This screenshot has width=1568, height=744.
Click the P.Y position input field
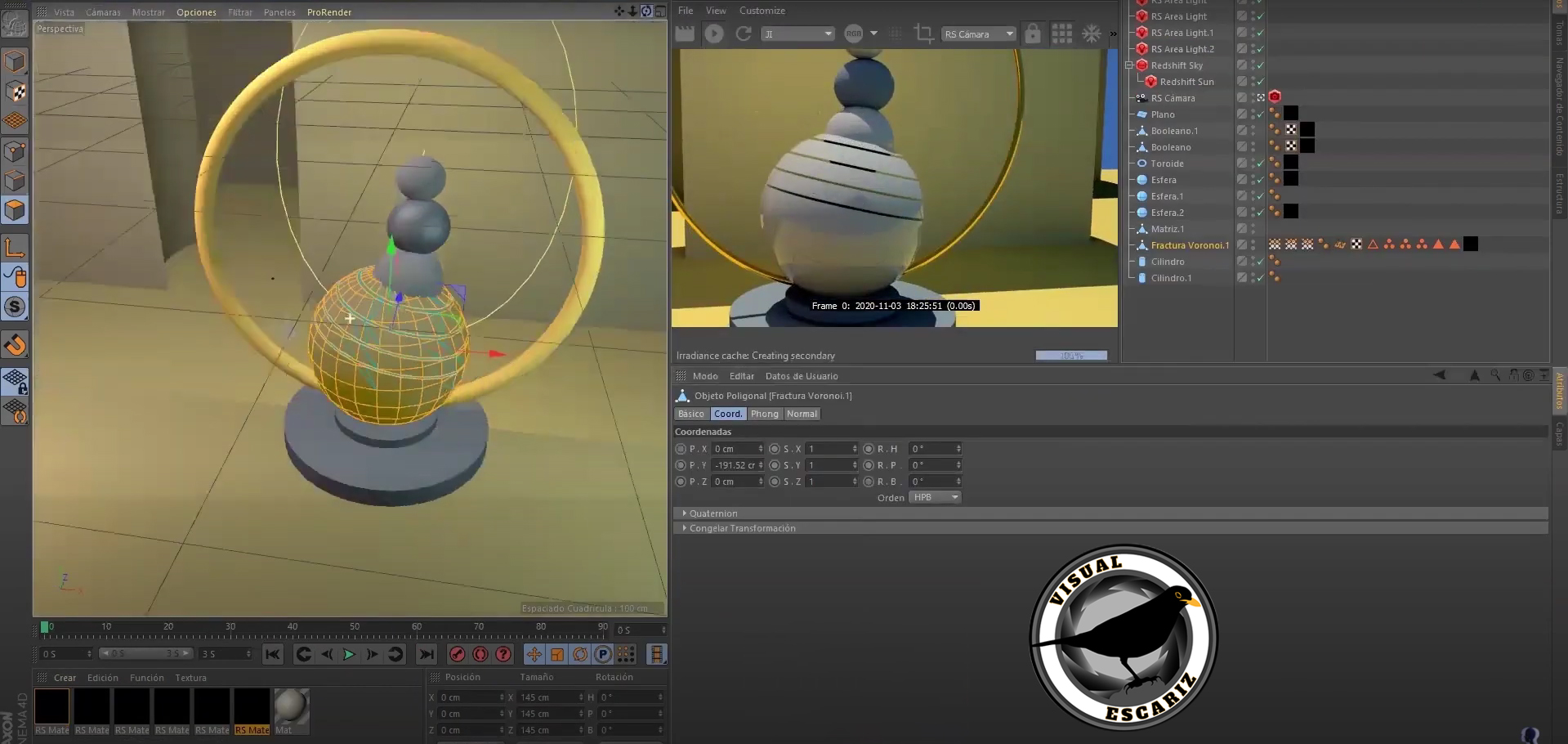coord(735,465)
